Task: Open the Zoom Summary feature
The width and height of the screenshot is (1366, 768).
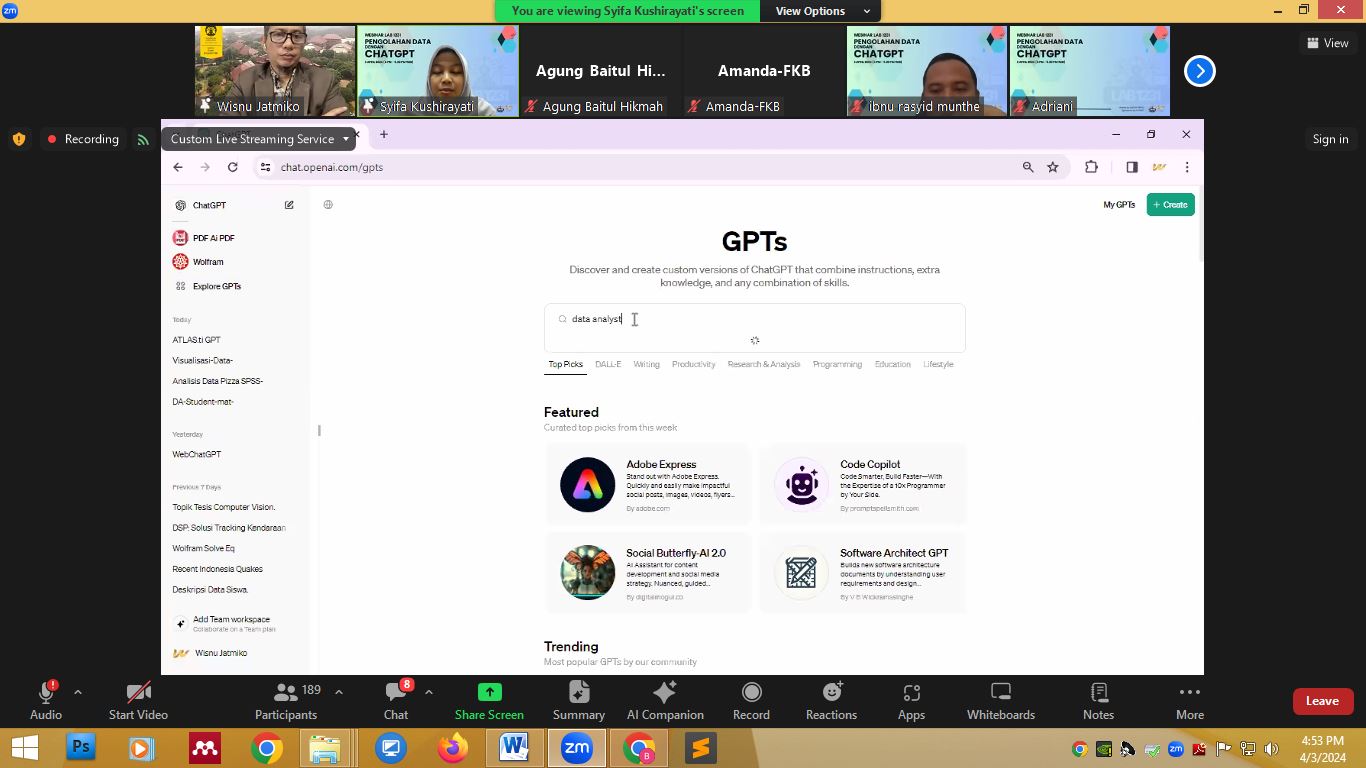Action: pyautogui.click(x=579, y=699)
